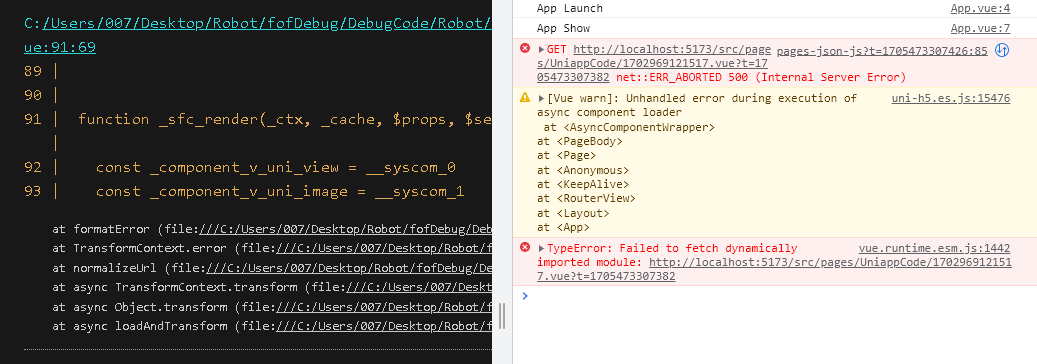Click the console input prompt line
Screen dimensions: 1037x364
click(x=774, y=296)
